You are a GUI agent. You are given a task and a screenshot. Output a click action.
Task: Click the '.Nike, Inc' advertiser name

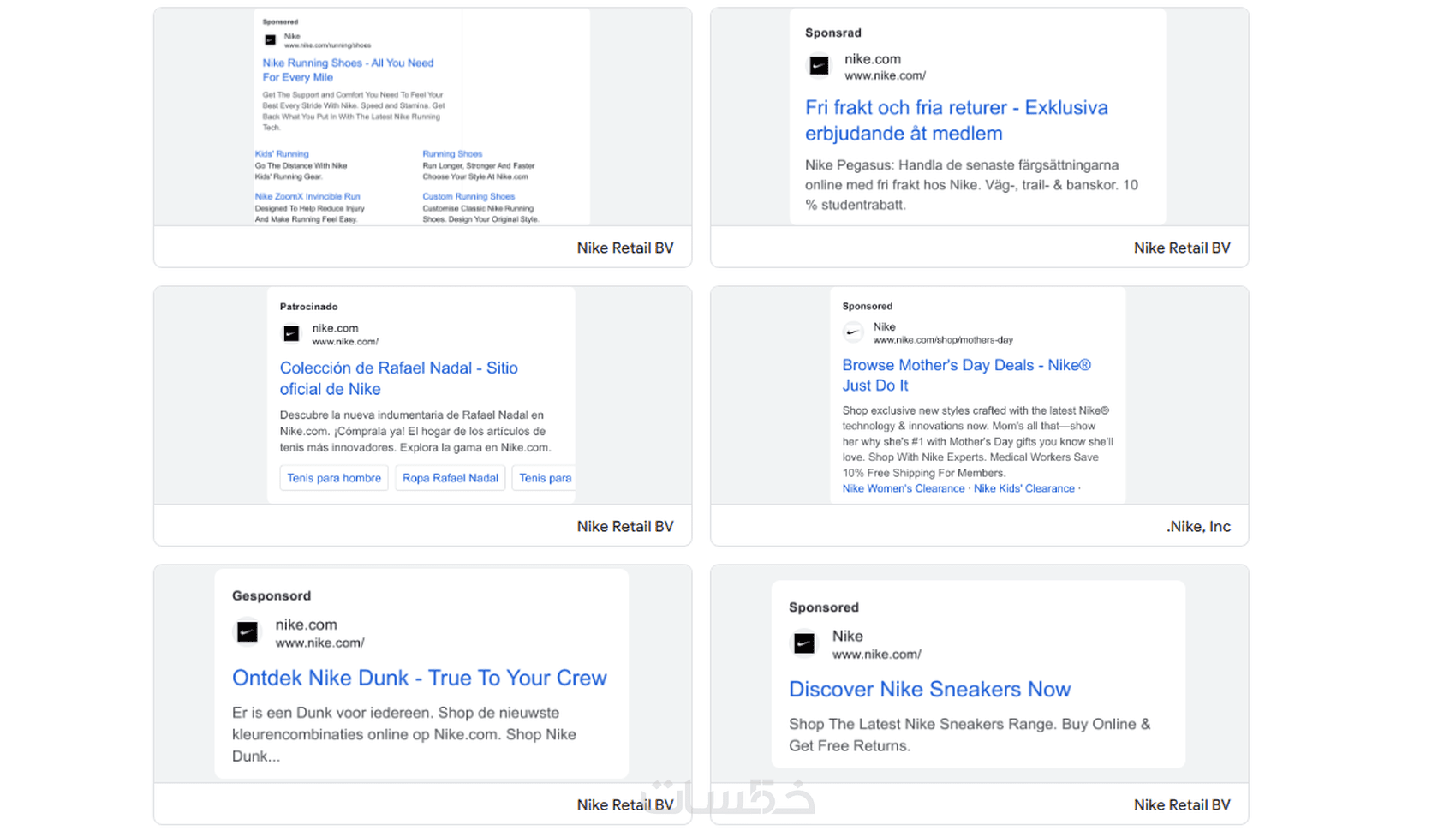1198,526
